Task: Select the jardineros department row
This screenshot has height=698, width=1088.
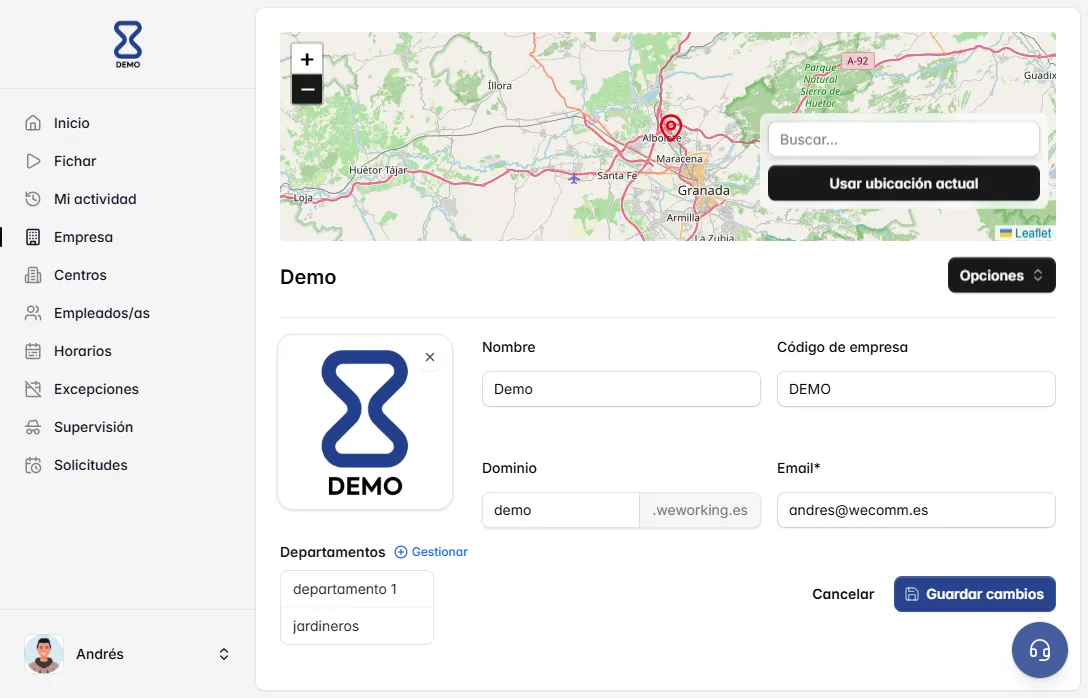Action: coord(357,626)
